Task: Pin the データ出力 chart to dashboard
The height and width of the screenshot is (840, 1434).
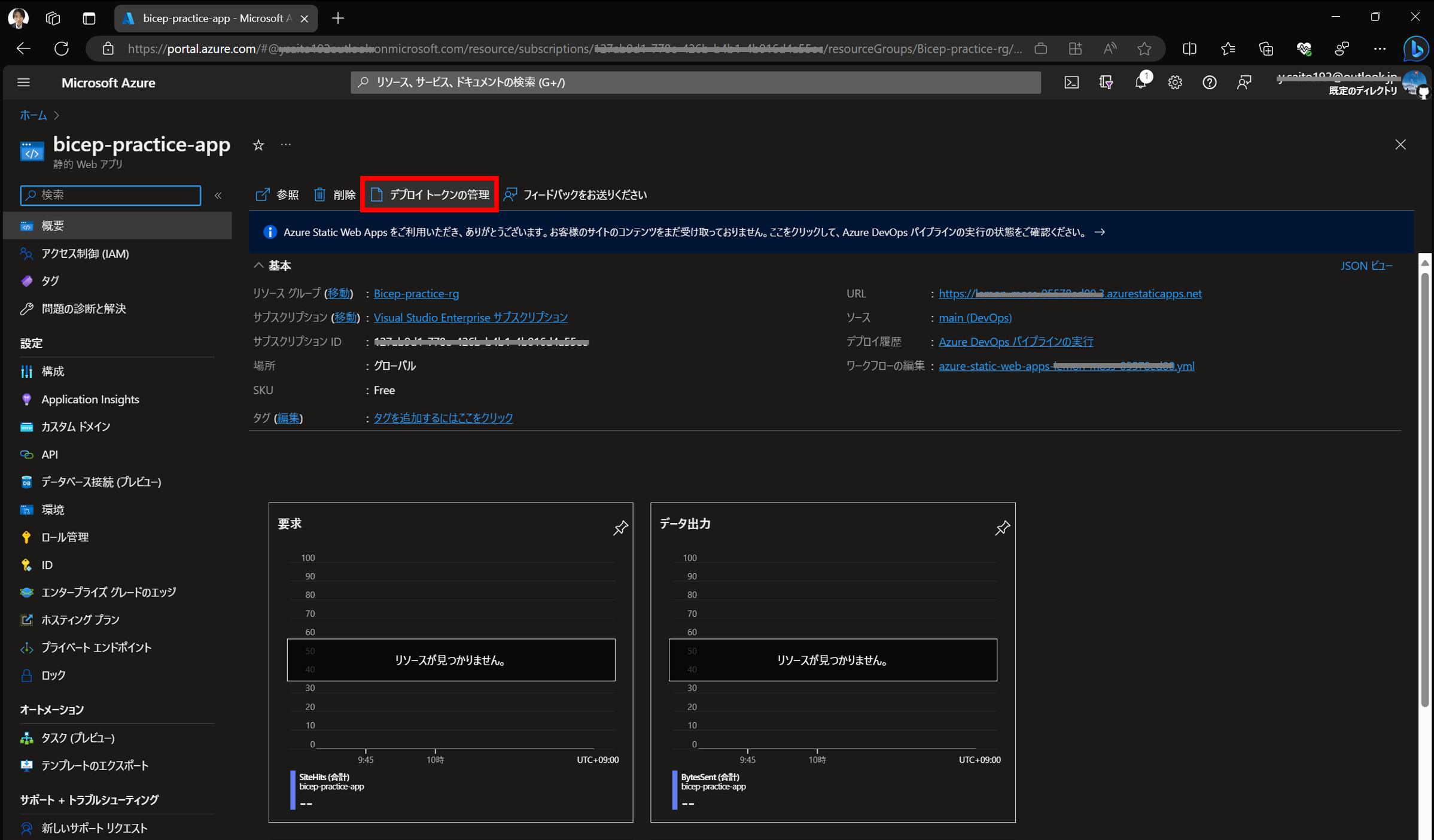Action: tap(1002, 528)
